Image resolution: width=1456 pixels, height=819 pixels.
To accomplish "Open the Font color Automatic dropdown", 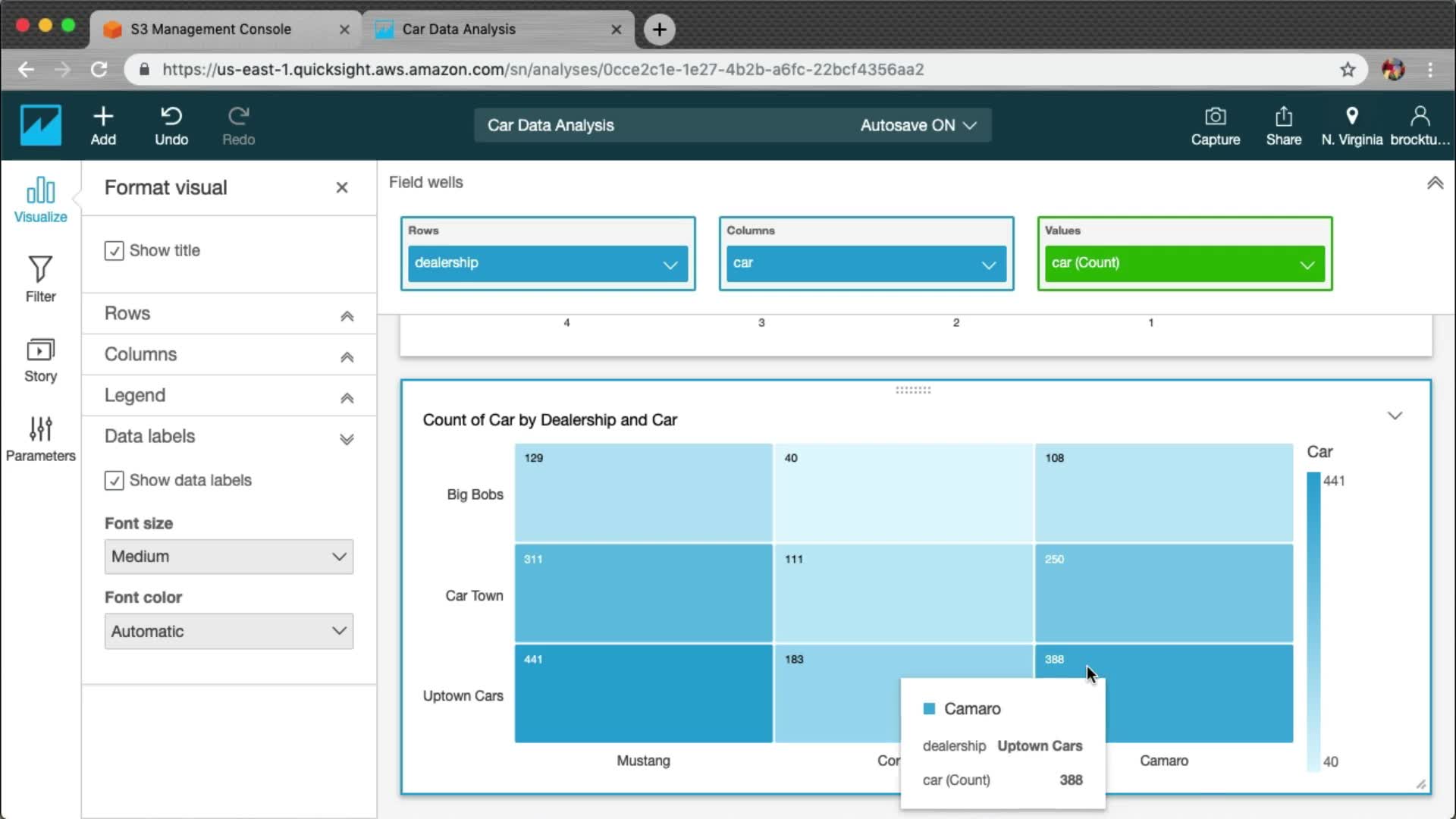I will pos(228,631).
